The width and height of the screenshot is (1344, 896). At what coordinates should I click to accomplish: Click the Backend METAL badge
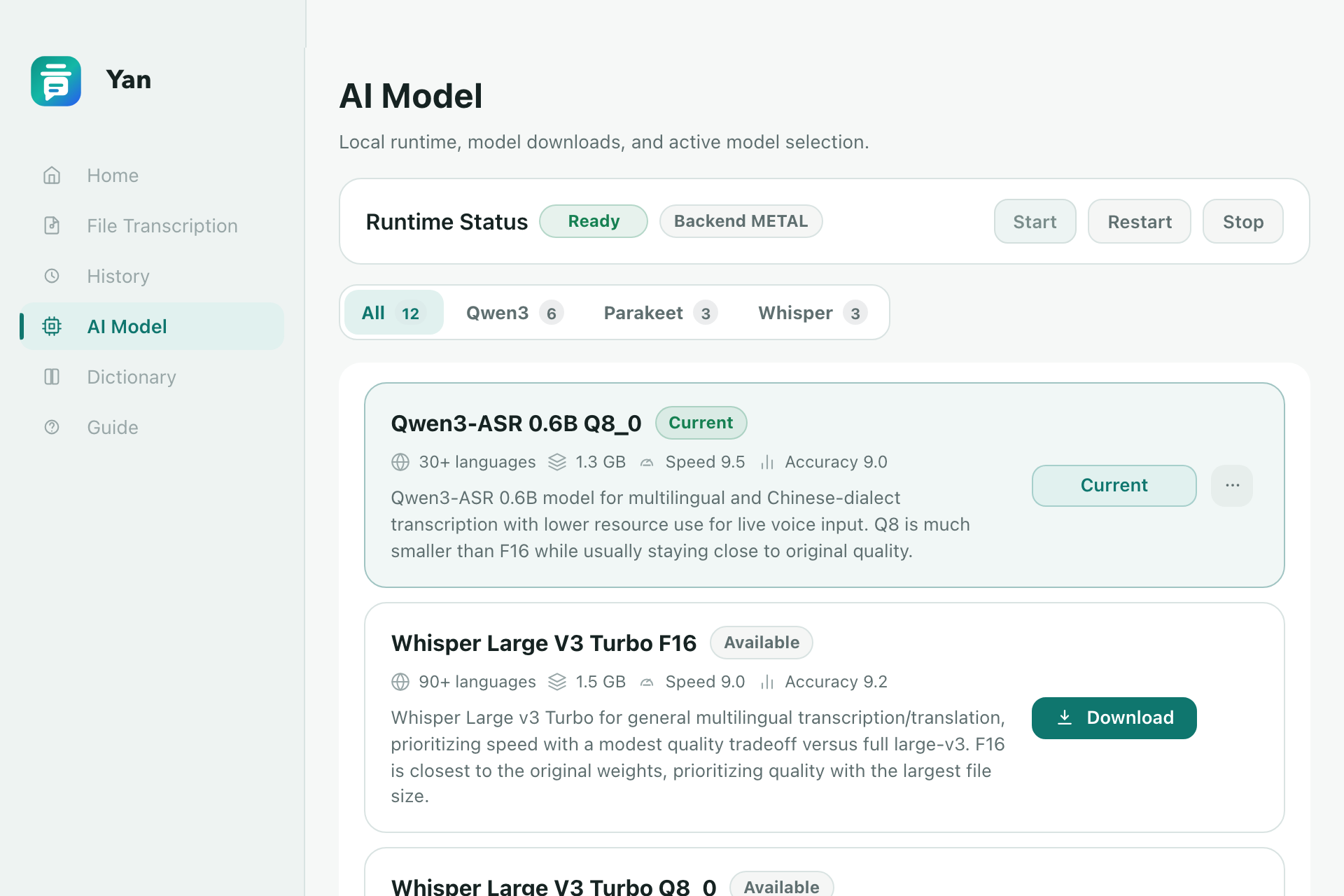[741, 221]
